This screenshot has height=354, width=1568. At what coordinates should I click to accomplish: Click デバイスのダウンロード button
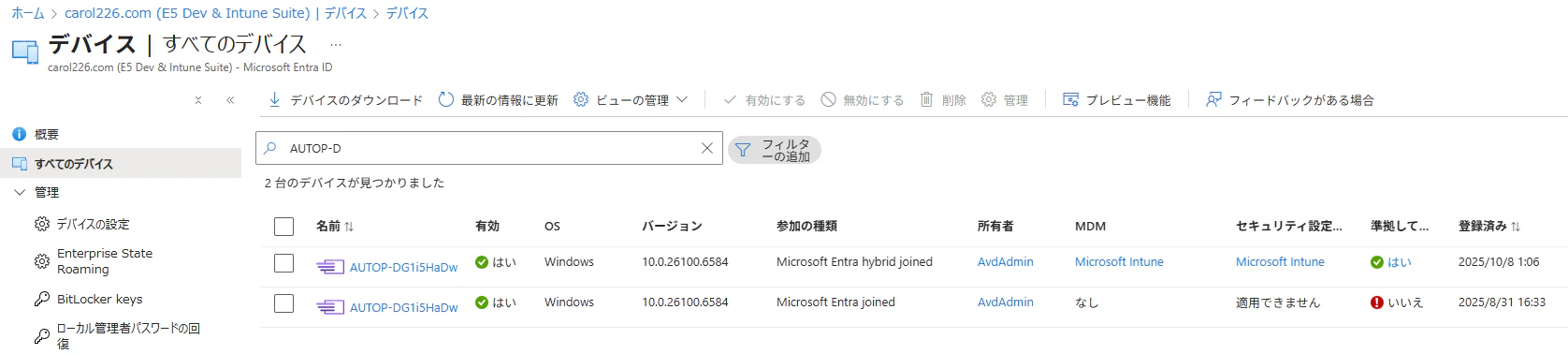(x=345, y=100)
